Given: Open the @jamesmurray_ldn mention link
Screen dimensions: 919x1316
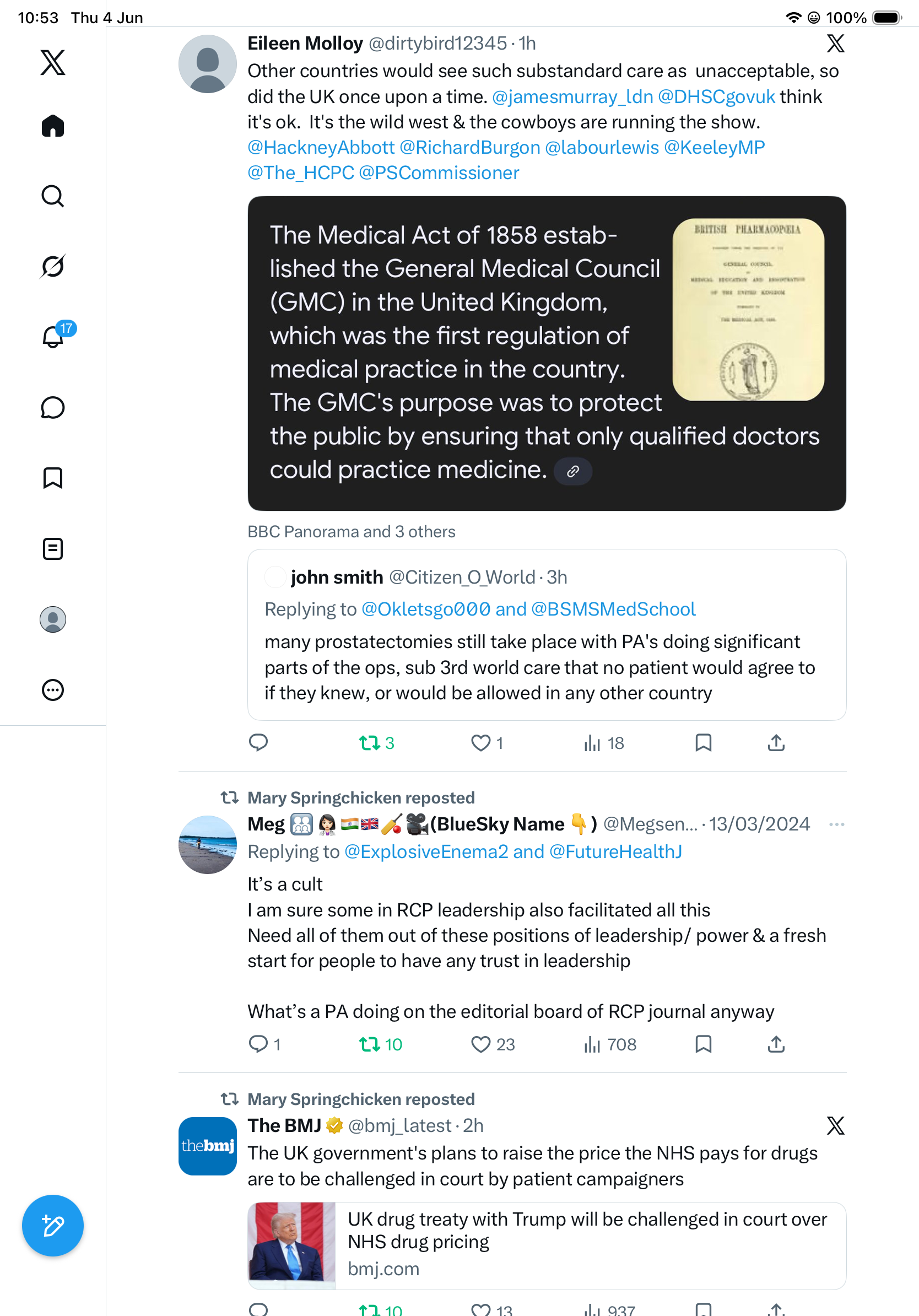Looking at the screenshot, I should pyautogui.click(x=572, y=96).
